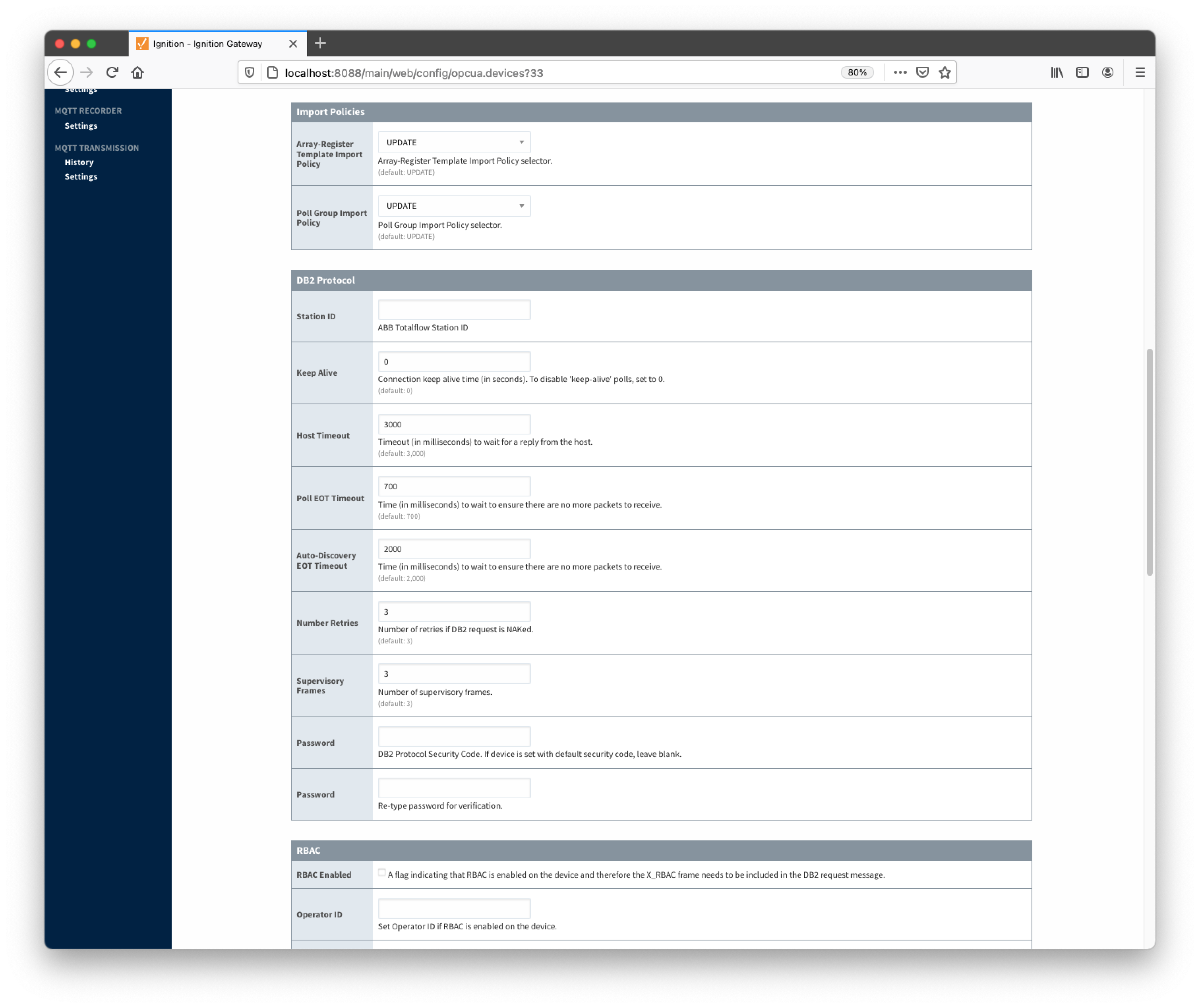Toggle the sidebar view icon

point(1082,73)
